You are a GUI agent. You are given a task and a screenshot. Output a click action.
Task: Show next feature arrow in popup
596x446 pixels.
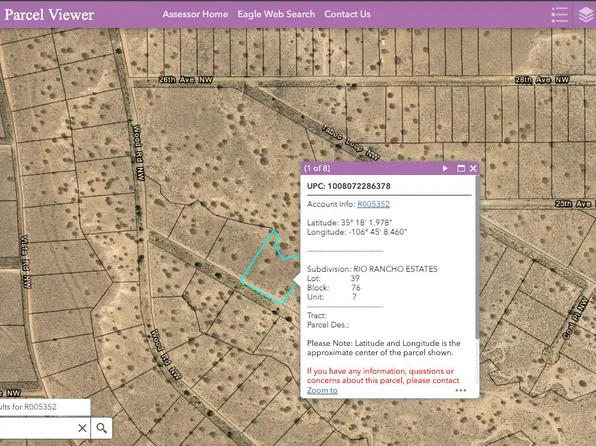[445, 168]
